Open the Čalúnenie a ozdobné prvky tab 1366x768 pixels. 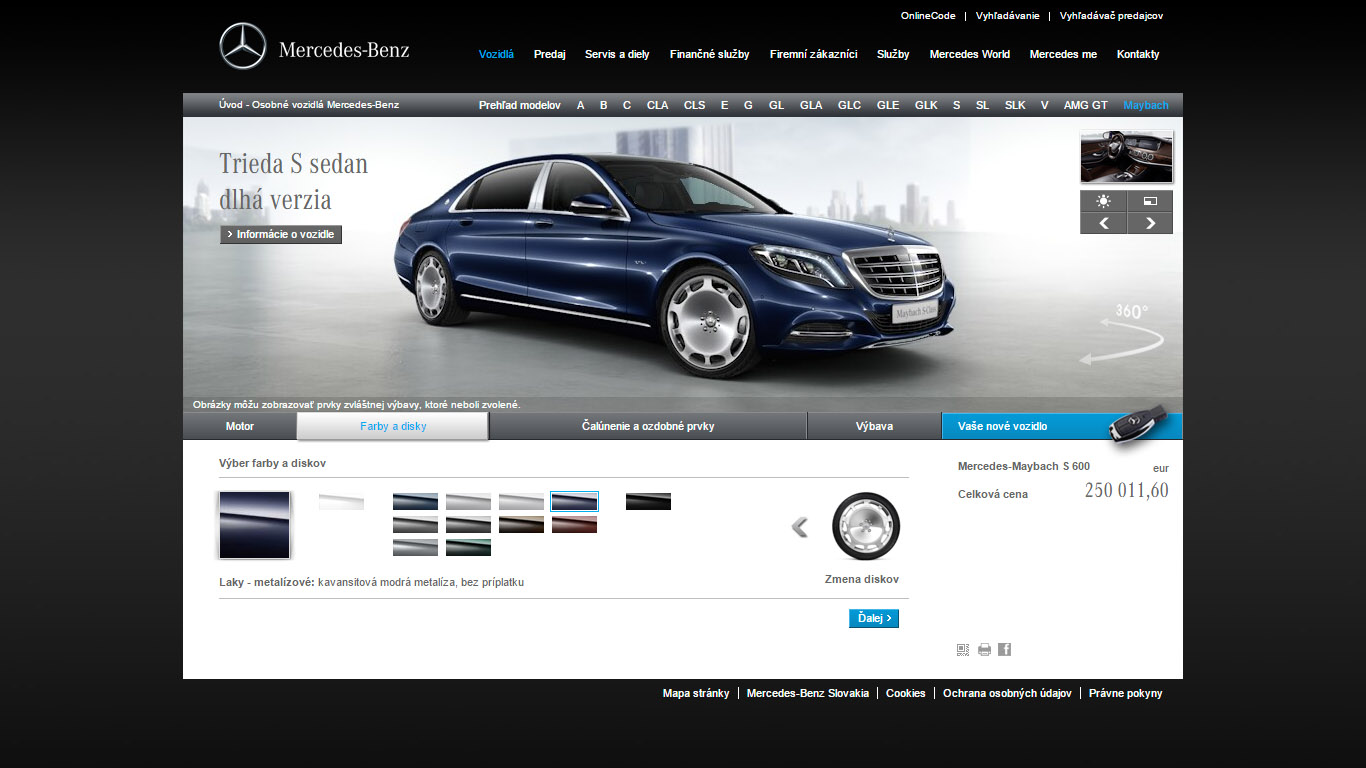(648, 426)
